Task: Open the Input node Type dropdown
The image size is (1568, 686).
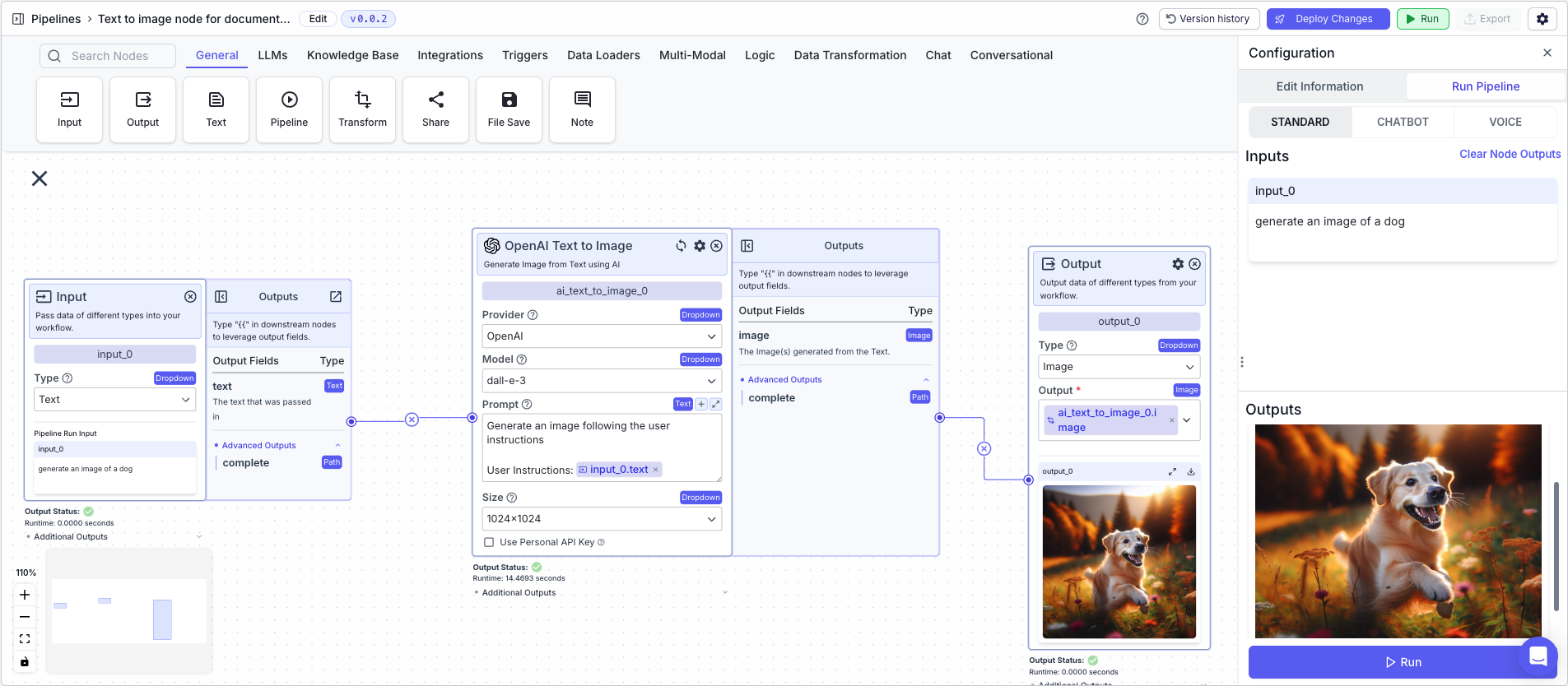Action: (114, 400)
